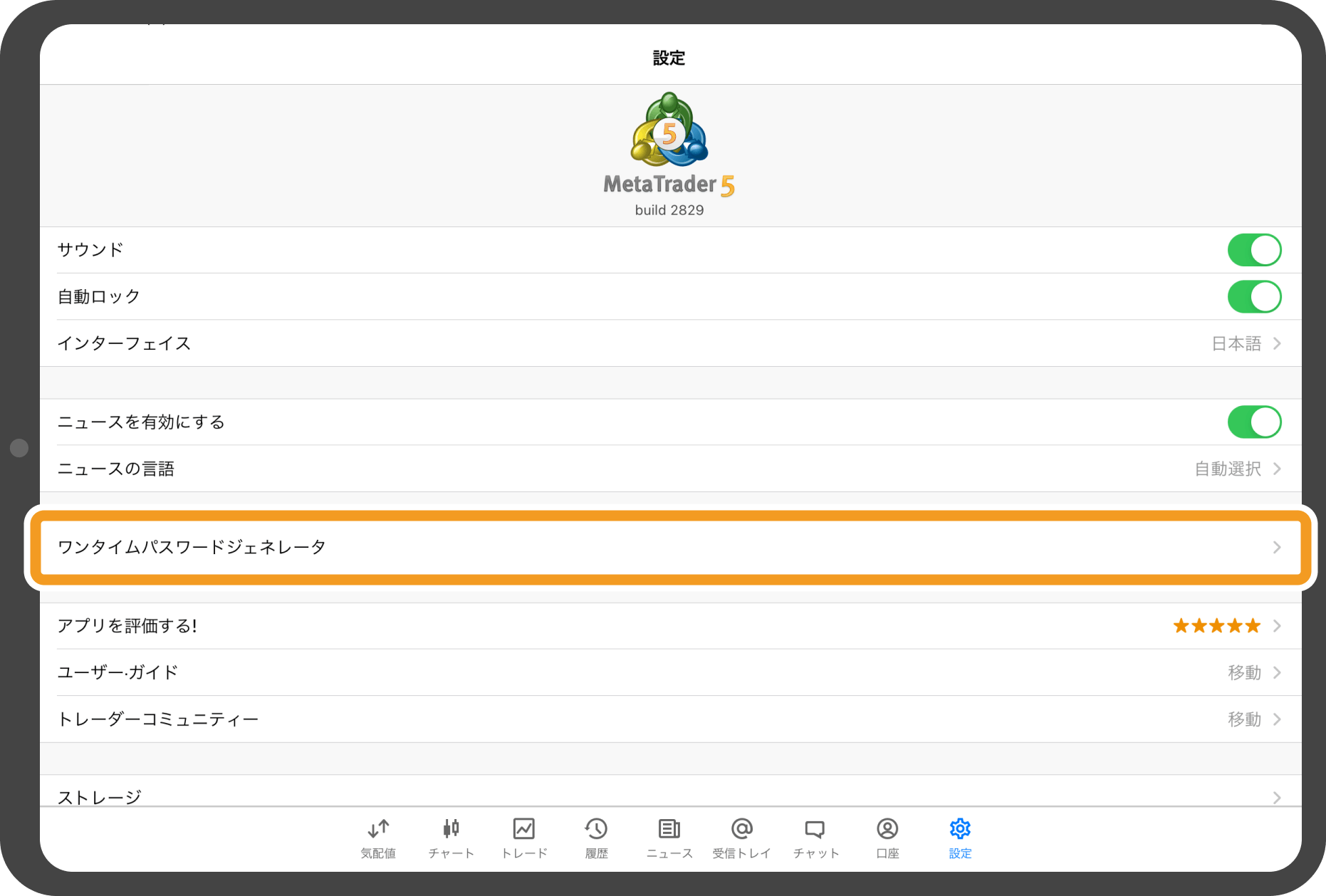Tap the ニュースの言語 row label
Image resolution: width=1326 pixels, height=896 pixels.
[115, 469]
